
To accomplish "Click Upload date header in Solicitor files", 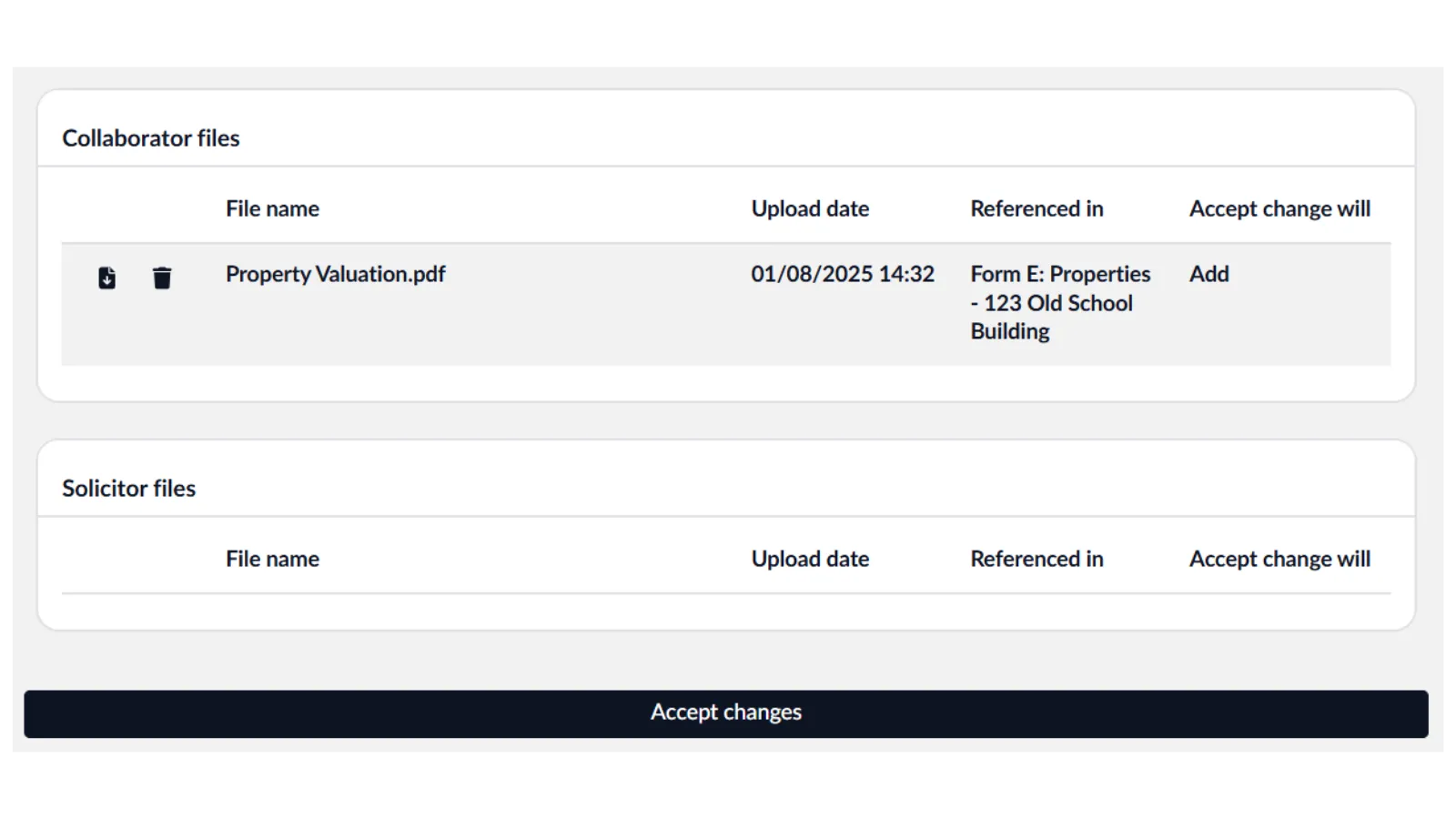I will tap(810, 559).
